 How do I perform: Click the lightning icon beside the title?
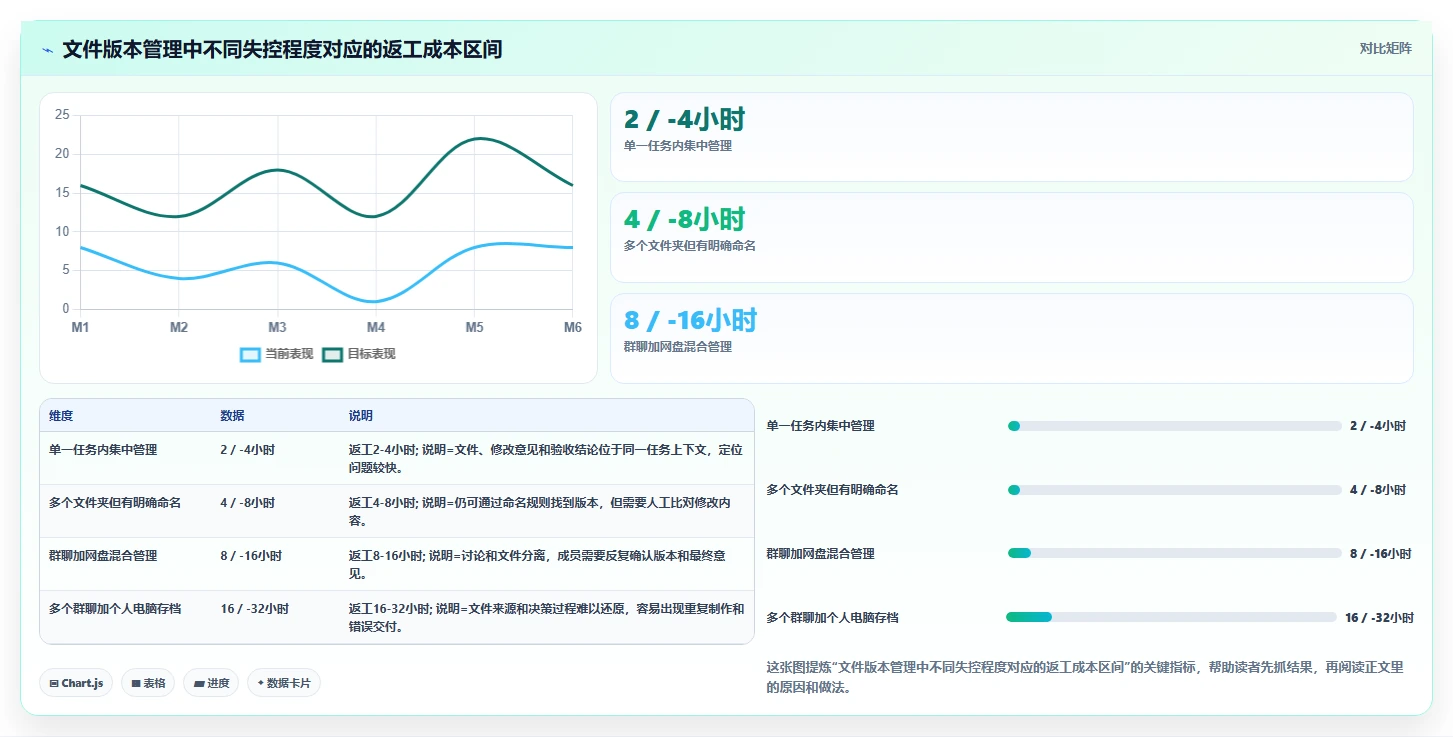coord(47,50)
